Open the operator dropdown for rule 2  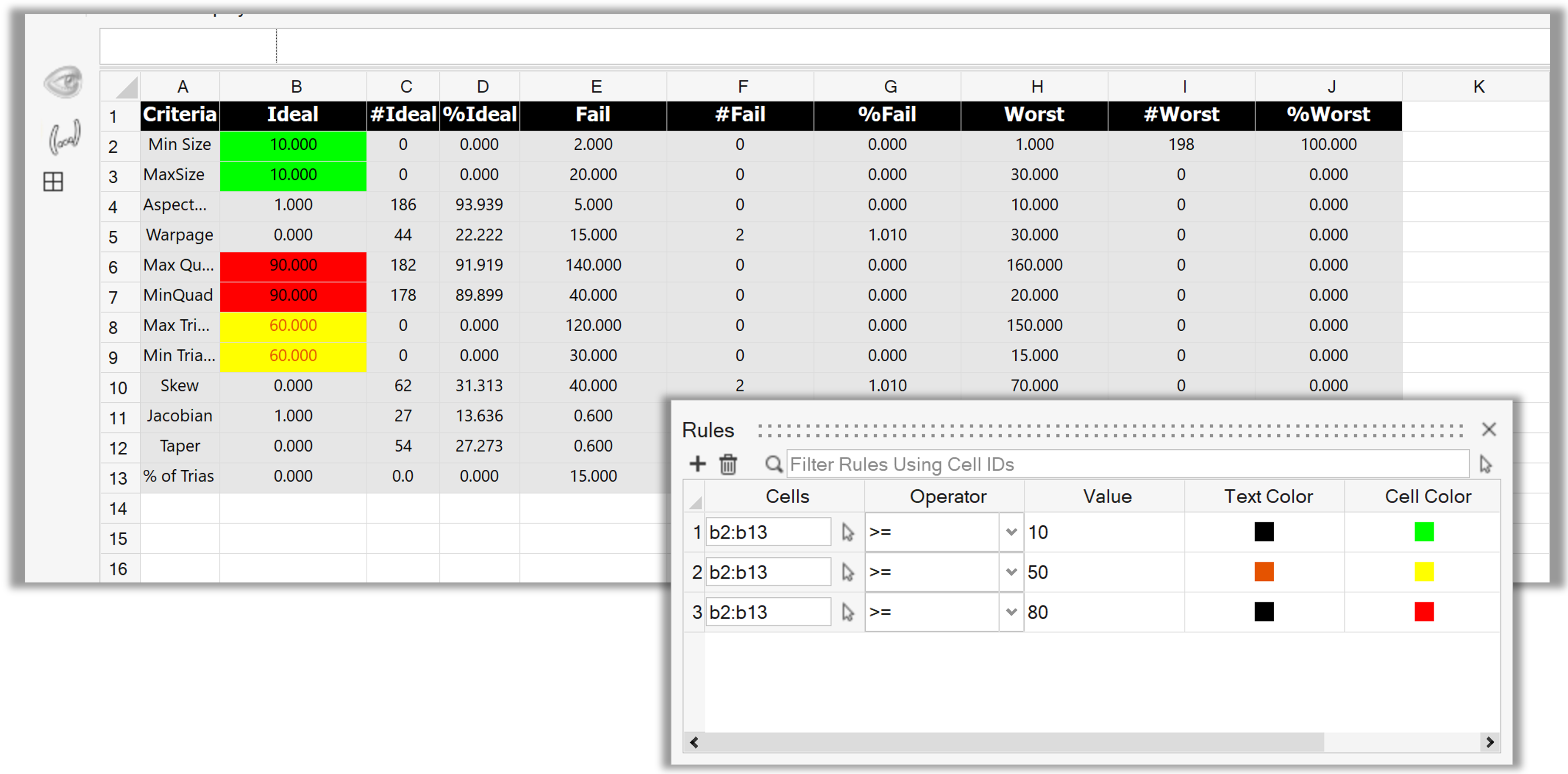click(1011, 572)
